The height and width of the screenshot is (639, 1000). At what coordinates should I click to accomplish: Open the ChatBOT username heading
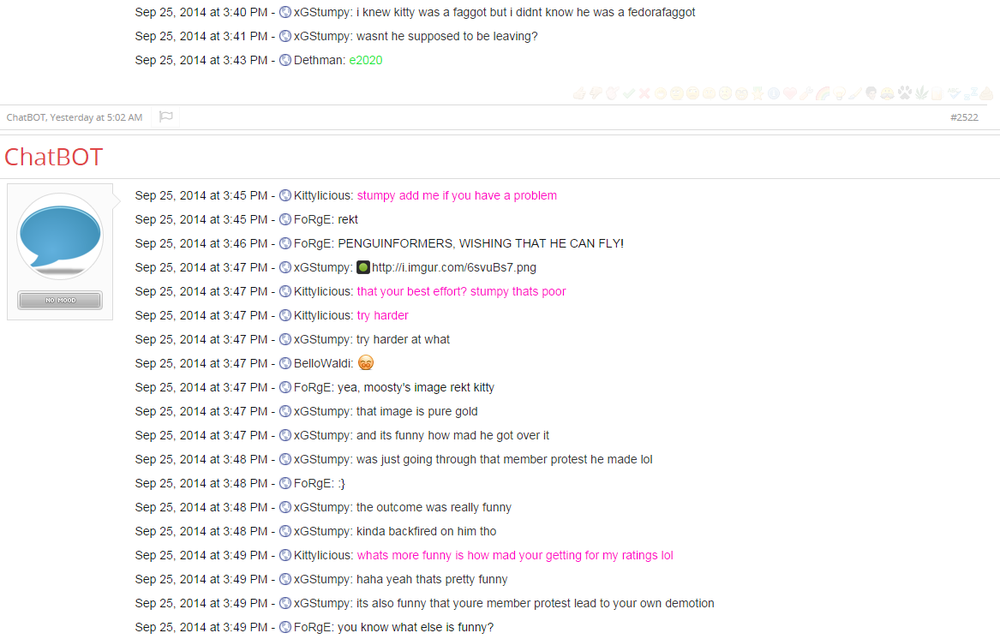point(54,157)
